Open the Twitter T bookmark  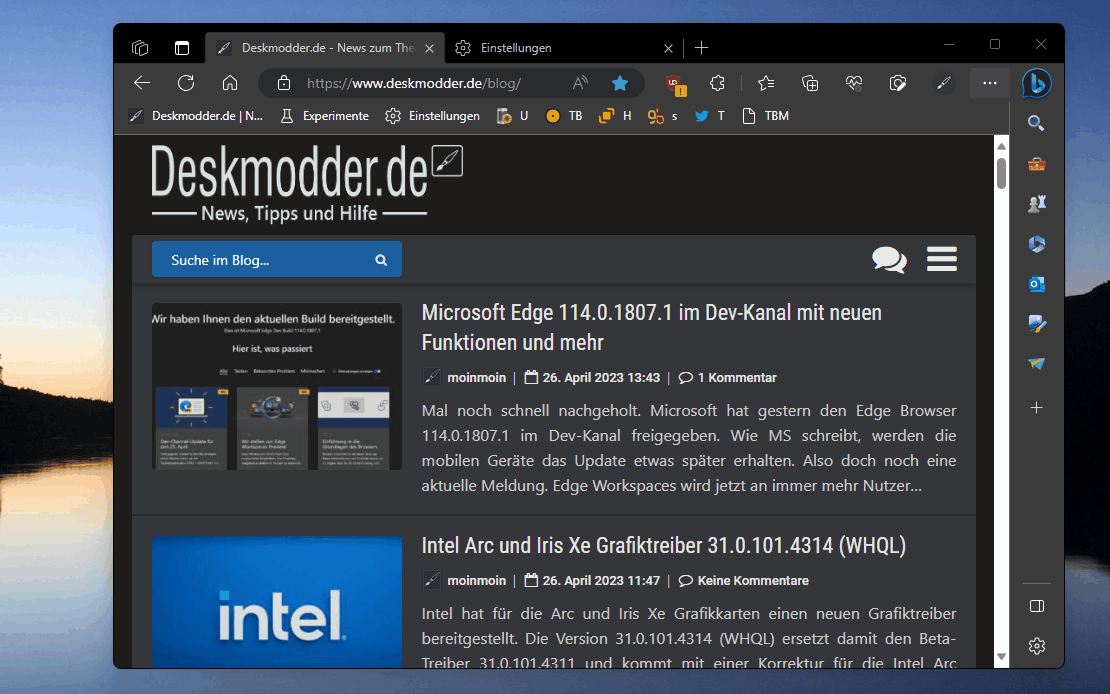tap(709, 116)
